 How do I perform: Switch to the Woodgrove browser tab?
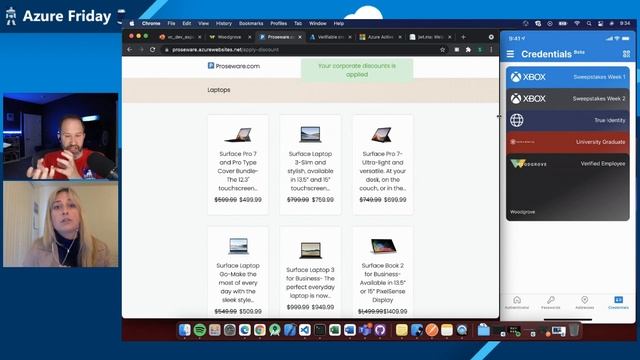click(229, 37)
